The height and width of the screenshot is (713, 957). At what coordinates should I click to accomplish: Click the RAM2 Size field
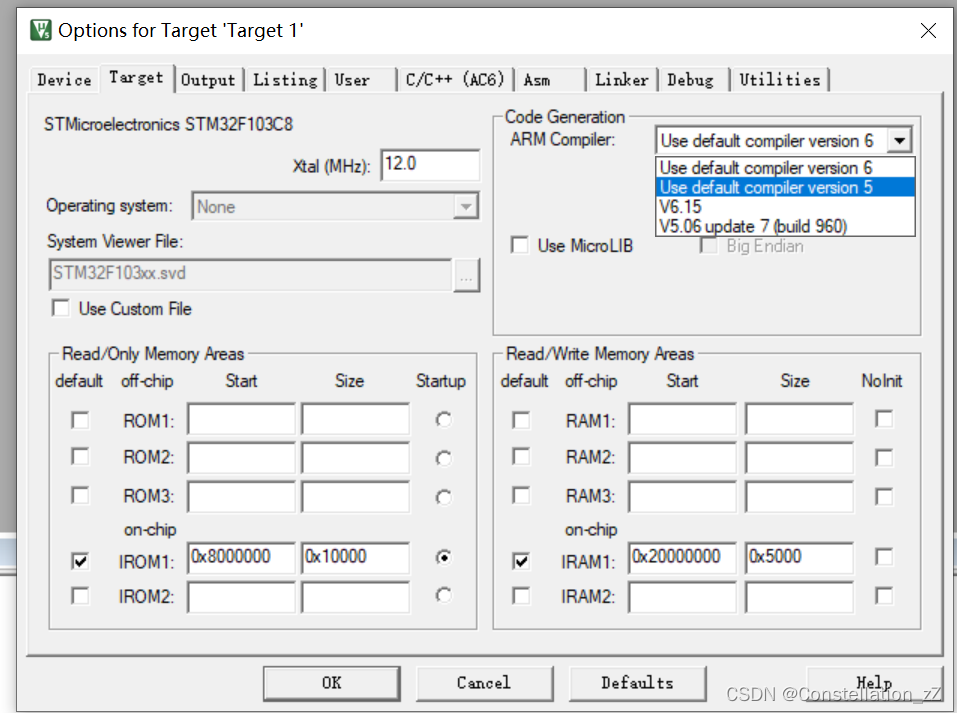pos(800,458)
